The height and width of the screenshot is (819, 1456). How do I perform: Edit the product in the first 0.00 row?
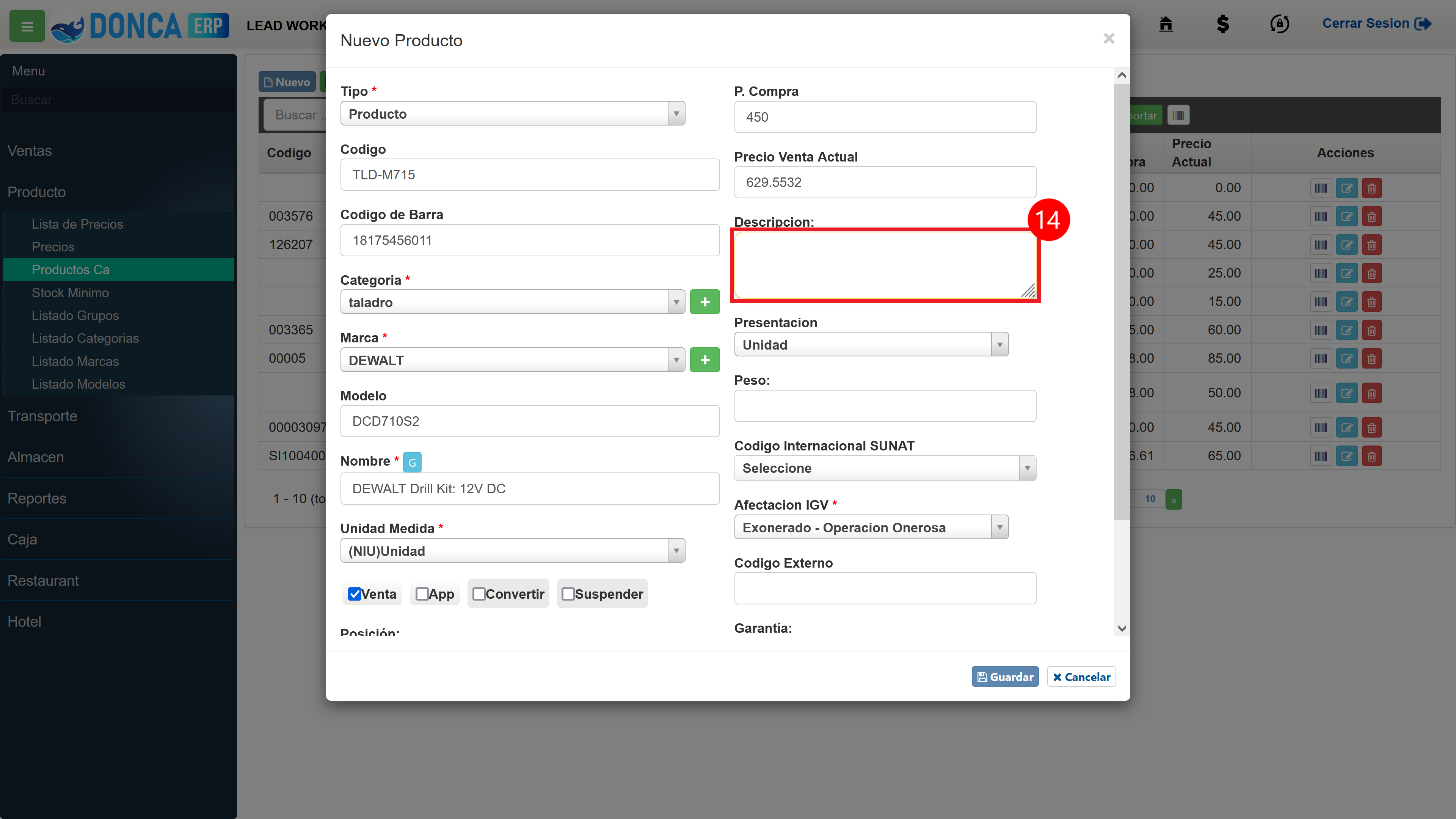click(1346, 188)
